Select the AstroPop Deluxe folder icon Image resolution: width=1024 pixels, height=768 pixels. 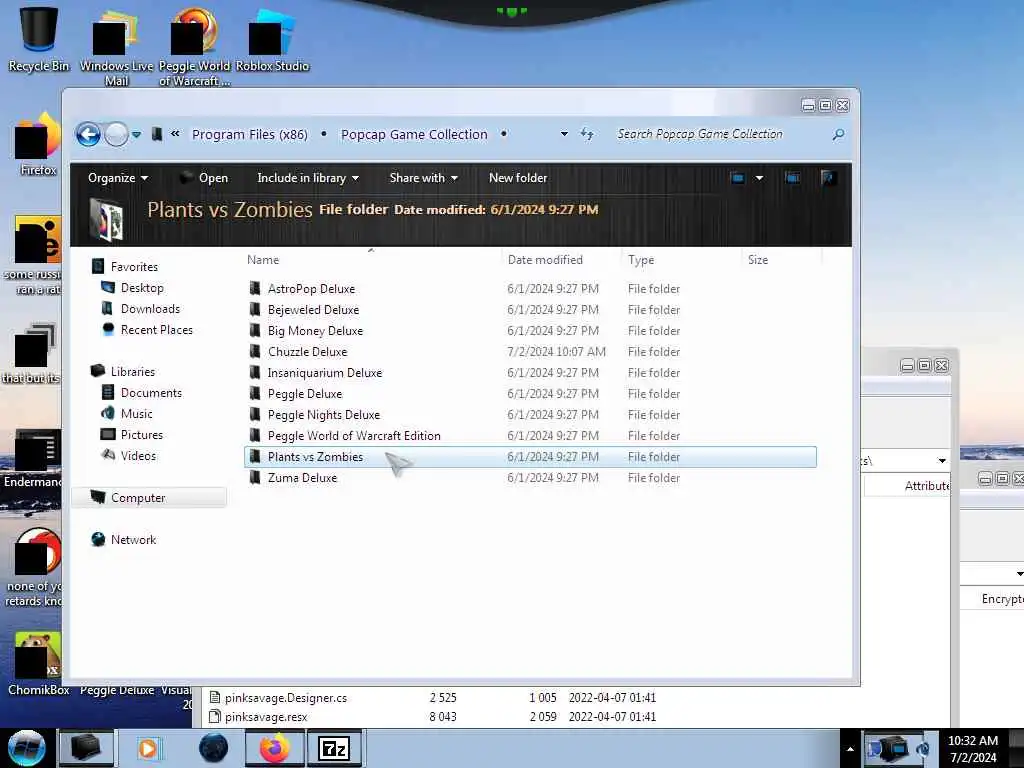coord(255,288)
